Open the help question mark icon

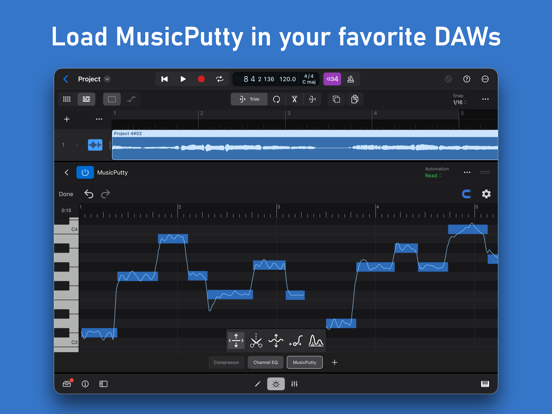(x=466, y=79)
